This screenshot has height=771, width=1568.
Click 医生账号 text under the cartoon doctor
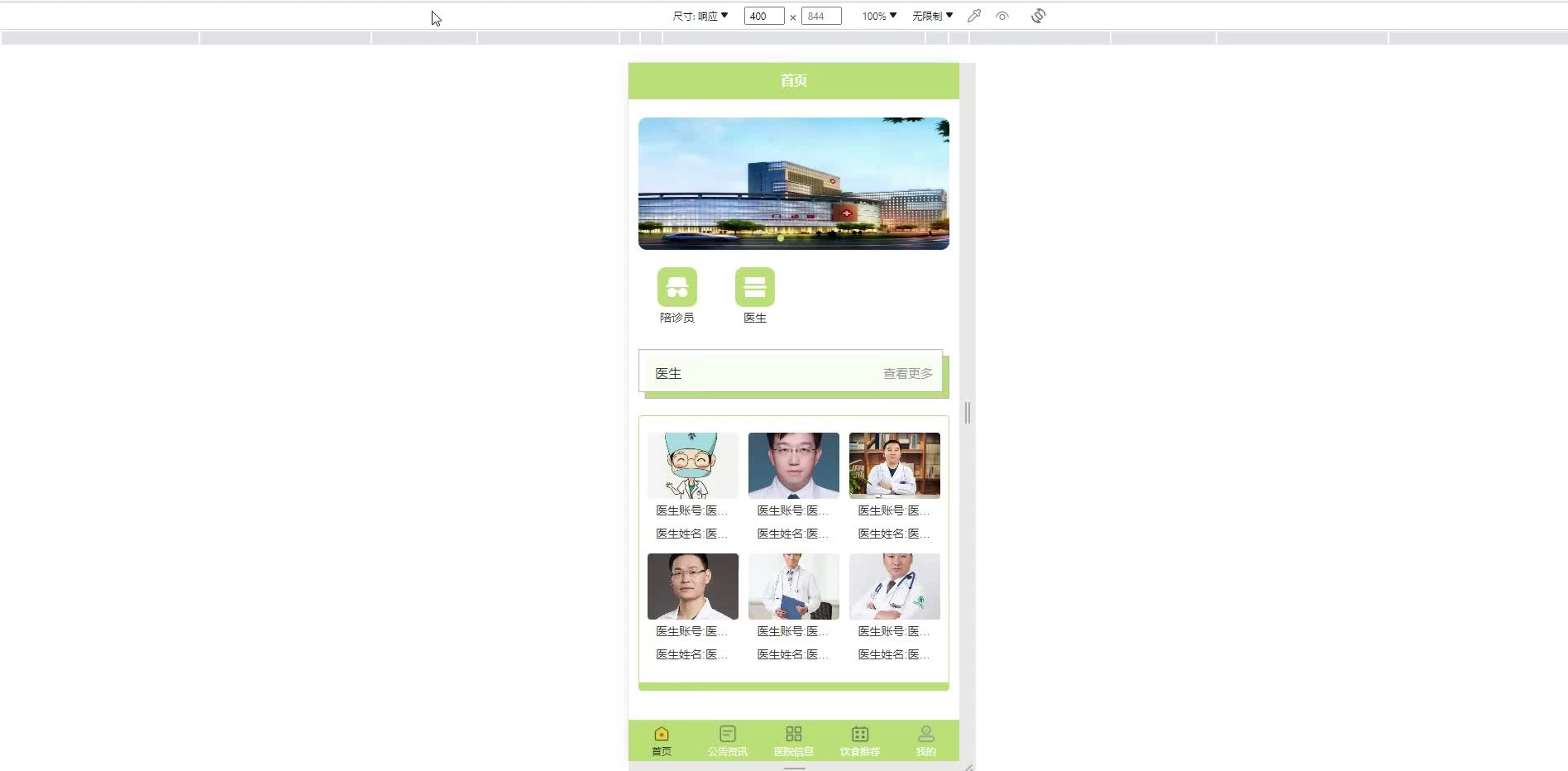point(692,510)
